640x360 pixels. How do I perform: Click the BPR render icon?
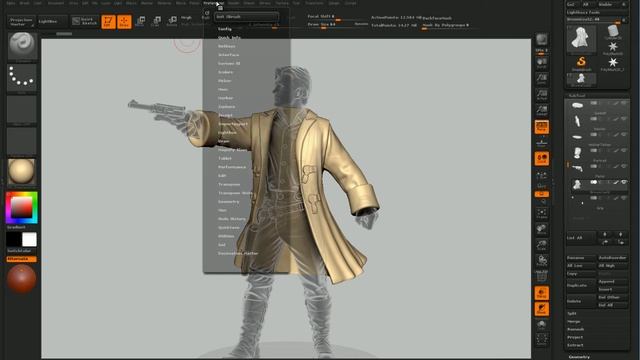click(542, 40)
